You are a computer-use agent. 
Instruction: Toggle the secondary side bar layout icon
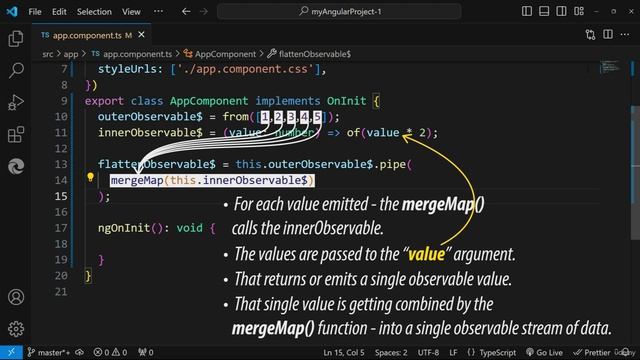pyautogui.click(x=561, y=11)
